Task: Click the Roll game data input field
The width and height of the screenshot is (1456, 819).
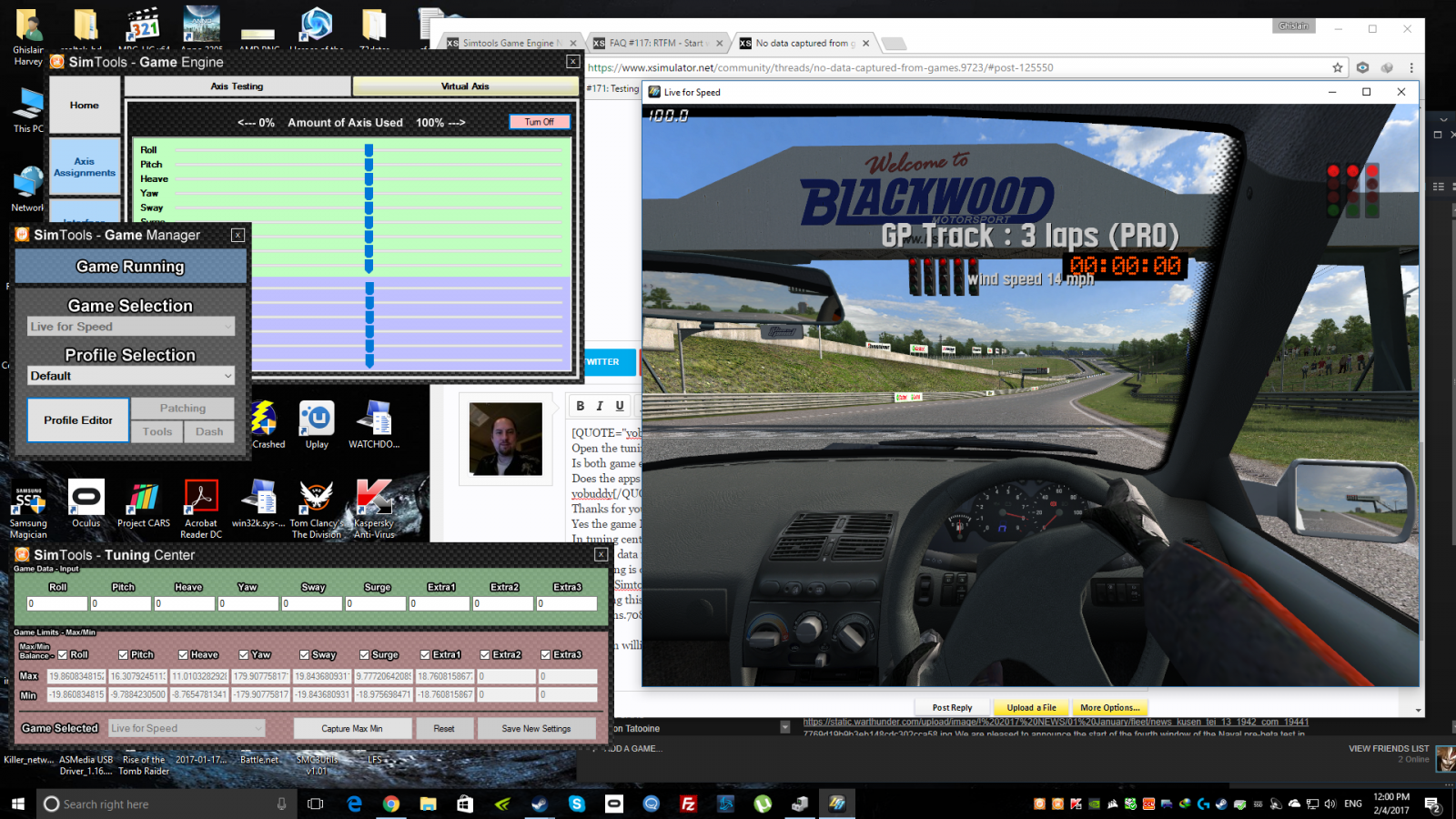Action: tap(56, 603)
